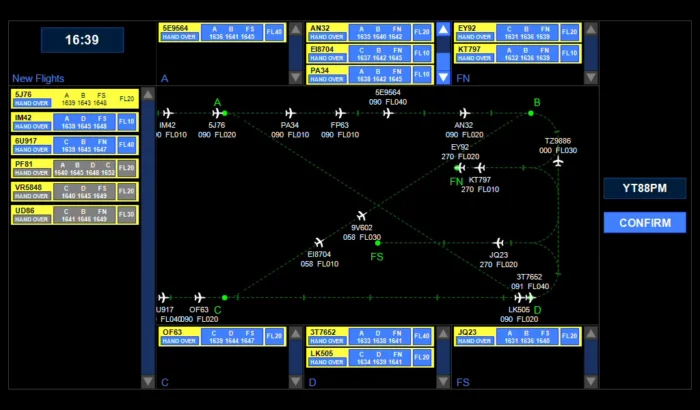Click FL10 level on KT797 strip
700x410 pixels.
coord(570,53)
